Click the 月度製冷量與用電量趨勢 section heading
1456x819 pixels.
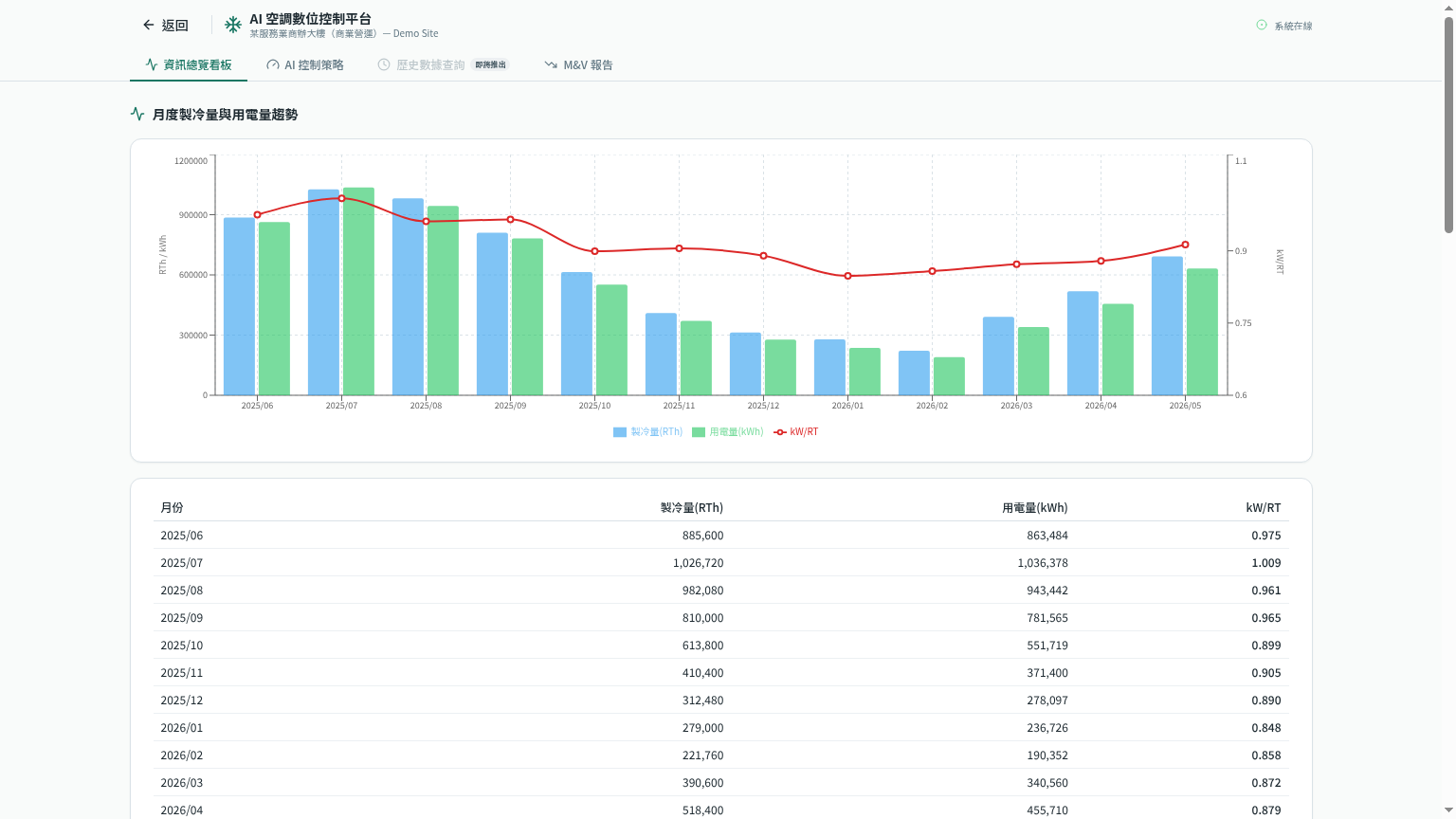[x=226, y=115]
